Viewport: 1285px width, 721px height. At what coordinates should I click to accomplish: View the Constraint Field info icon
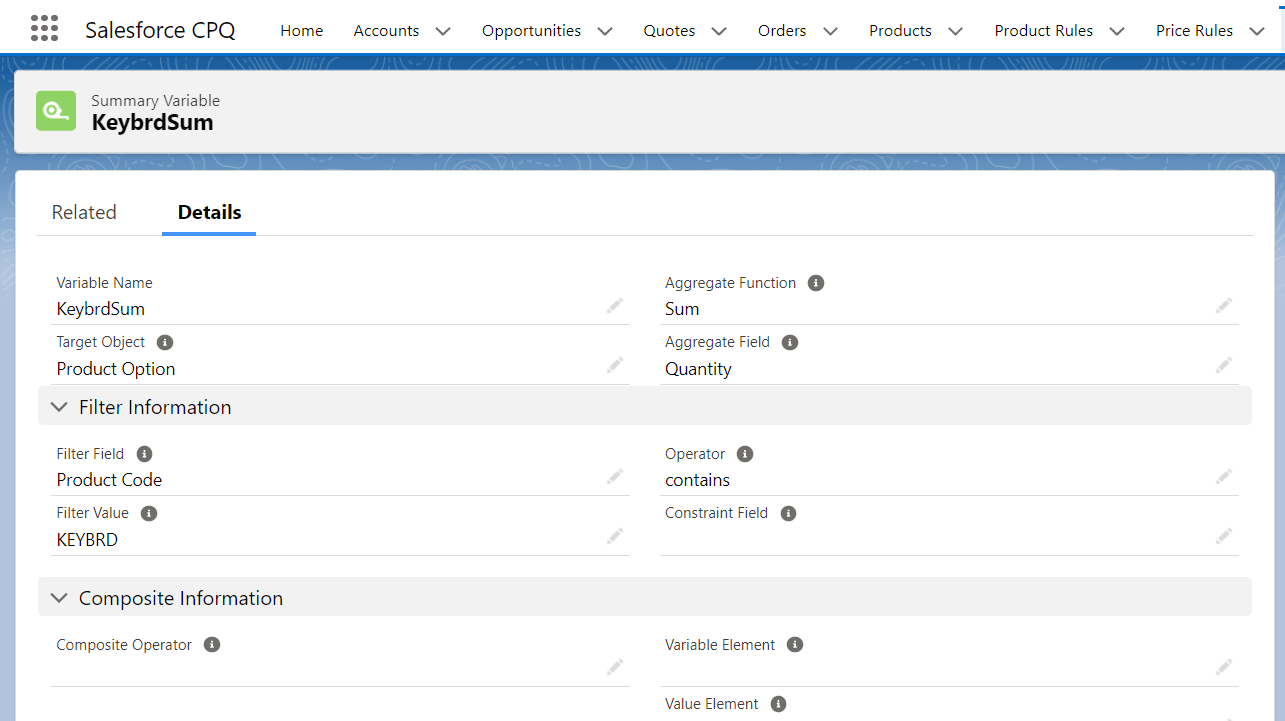pos(788,513)
